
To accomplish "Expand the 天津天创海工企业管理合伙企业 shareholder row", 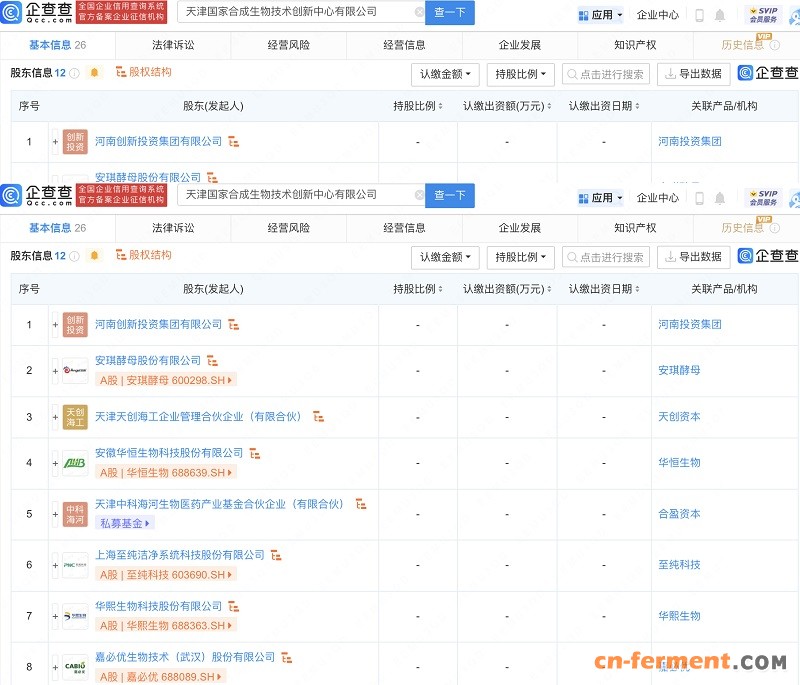I will coord(55,417).
